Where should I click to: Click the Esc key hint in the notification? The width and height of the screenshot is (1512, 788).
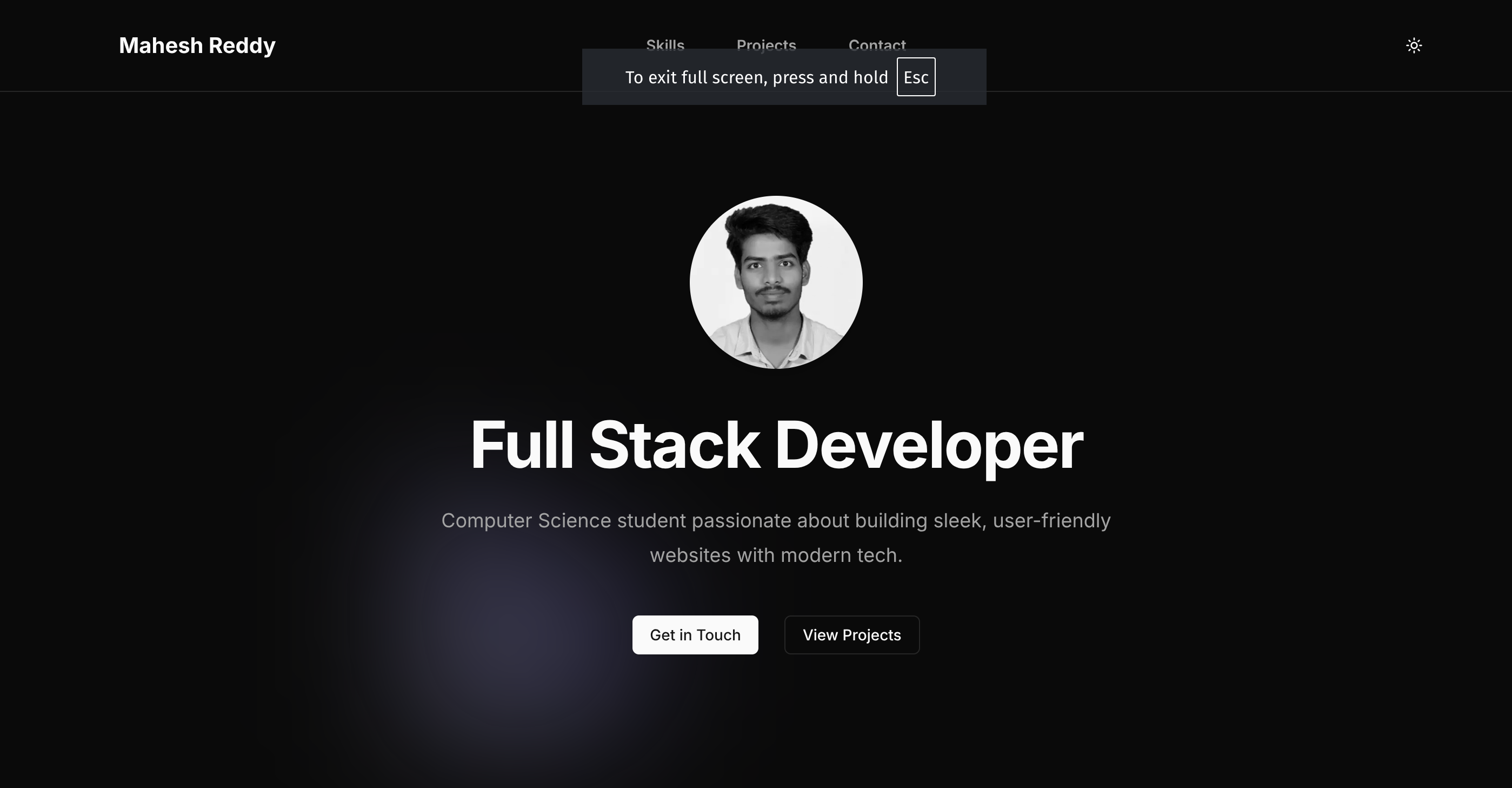916,76
